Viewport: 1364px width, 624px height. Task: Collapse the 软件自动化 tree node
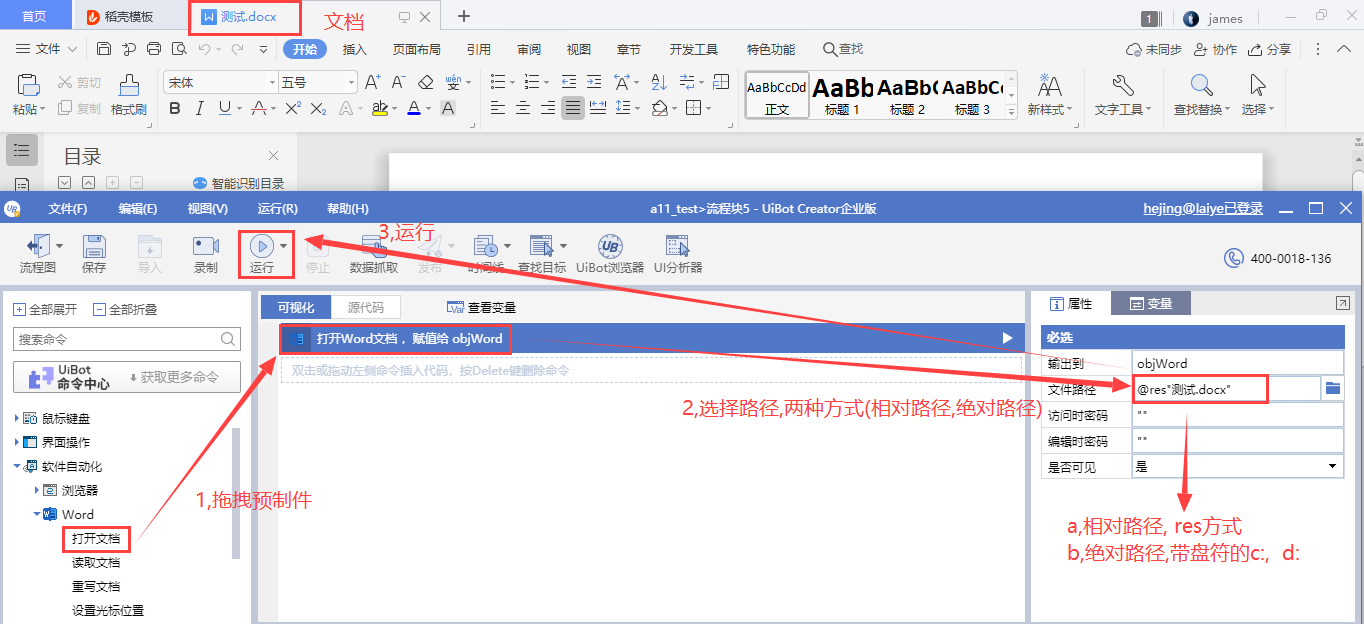(x=18, y=466)
